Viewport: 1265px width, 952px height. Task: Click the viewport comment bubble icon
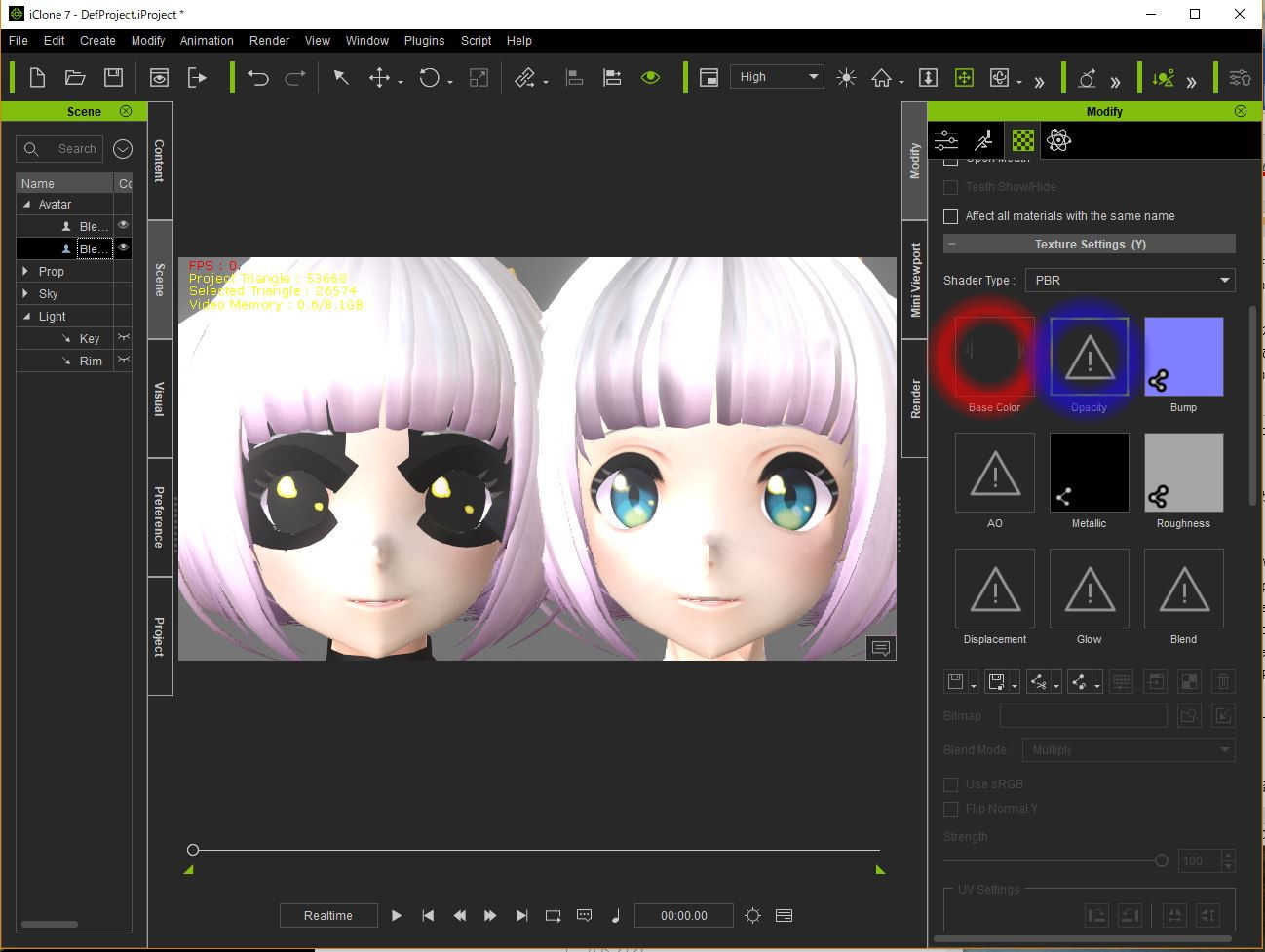click(x=881, y=648)
